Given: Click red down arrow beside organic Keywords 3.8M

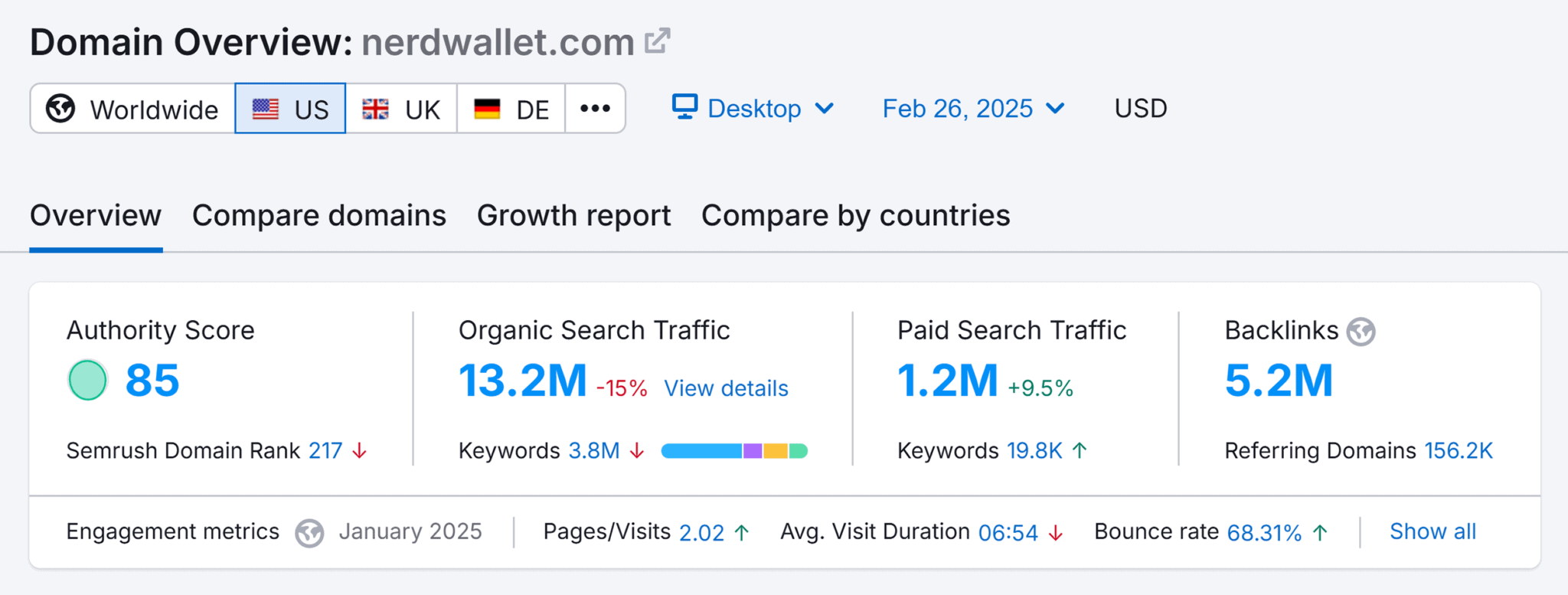Looking at the screenshot, I should pos(637,451).
